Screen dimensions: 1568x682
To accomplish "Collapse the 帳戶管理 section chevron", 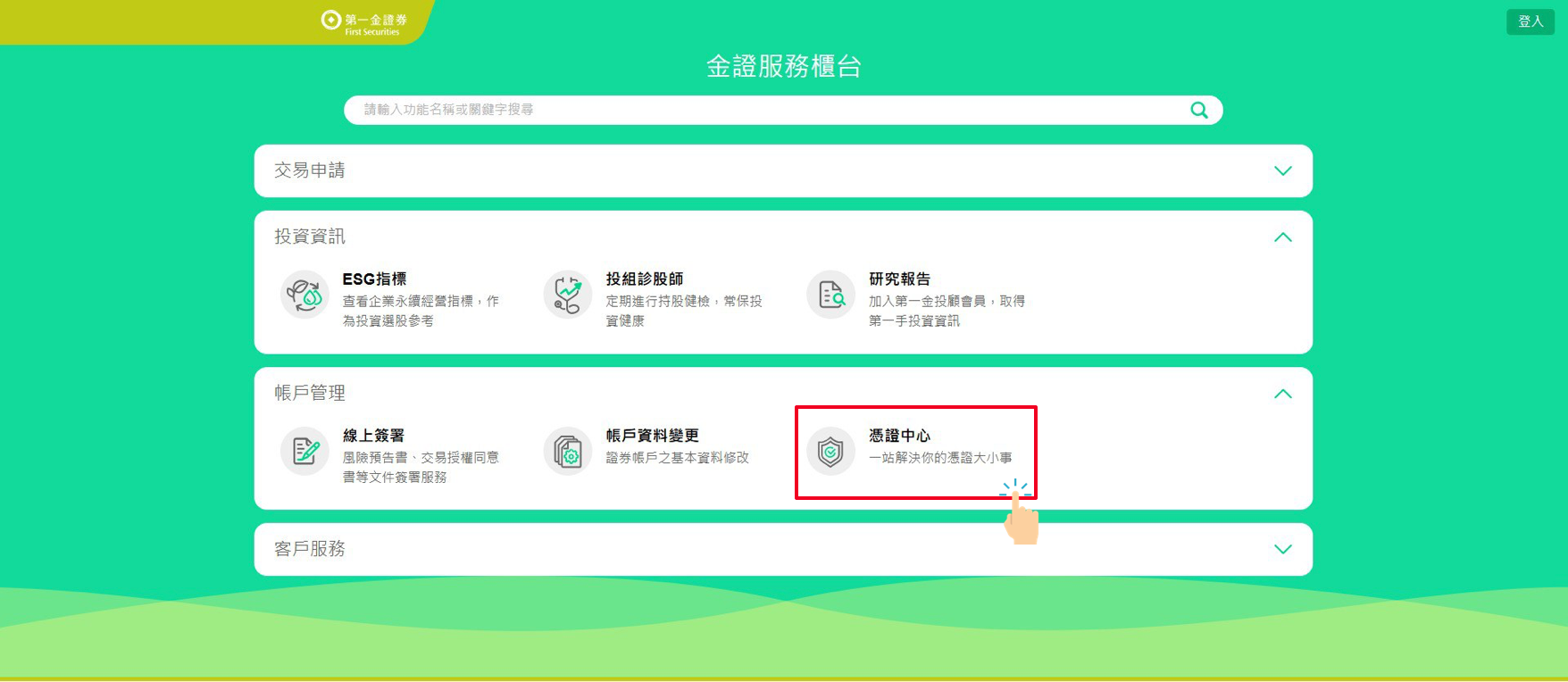I will 1282,394.
